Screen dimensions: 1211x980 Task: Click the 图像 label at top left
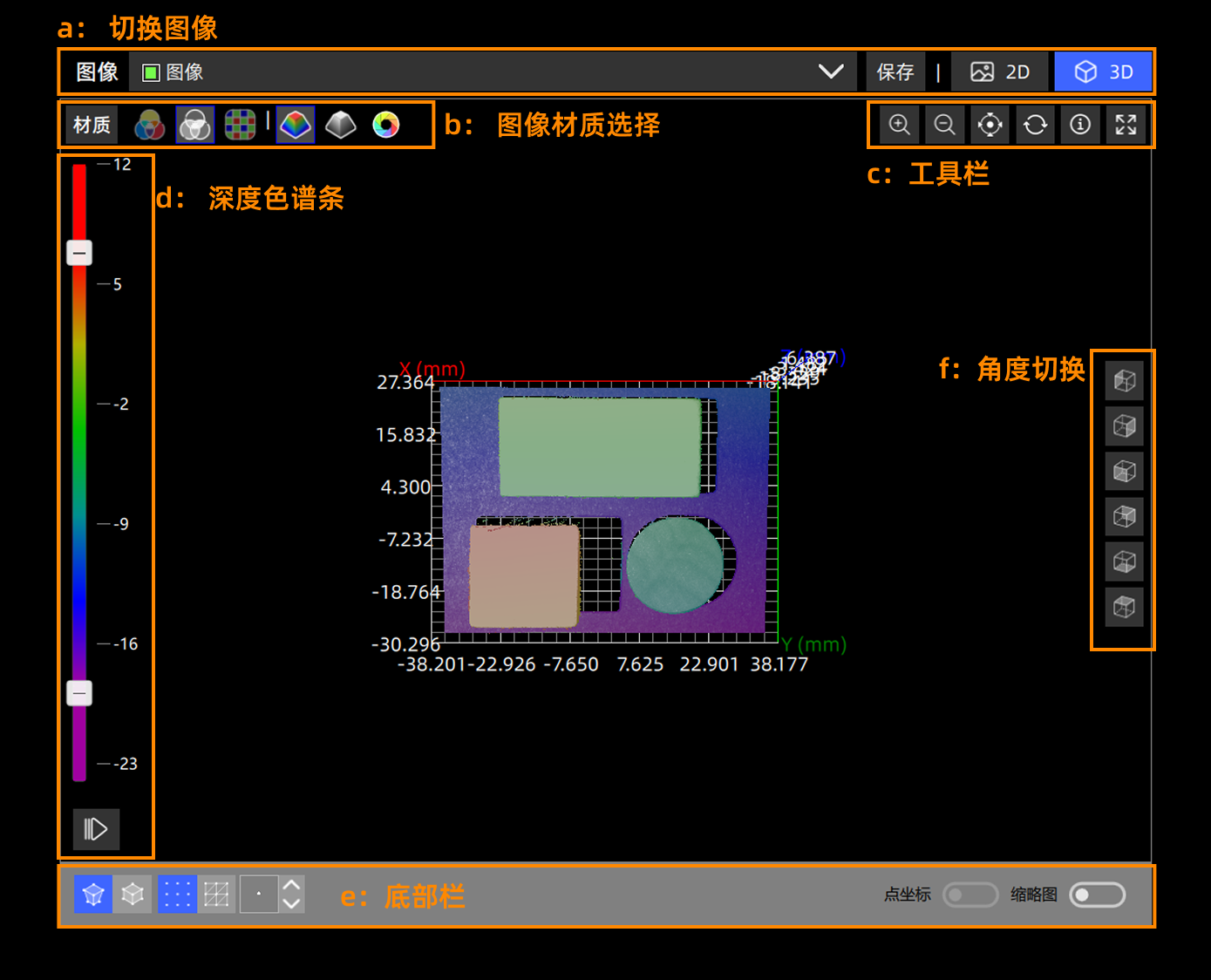(x=97, y=71)
